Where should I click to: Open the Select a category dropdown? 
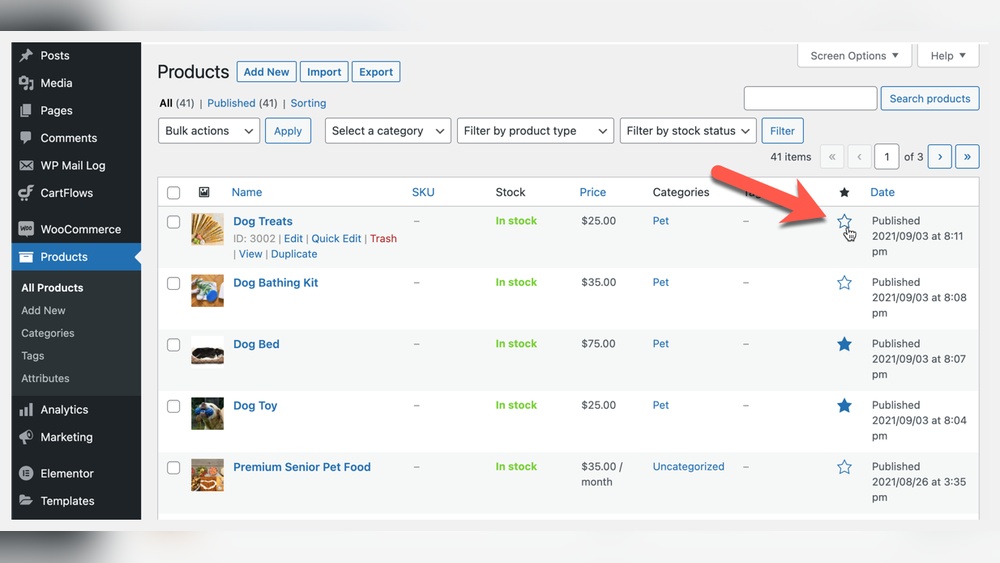pos(388,131)
